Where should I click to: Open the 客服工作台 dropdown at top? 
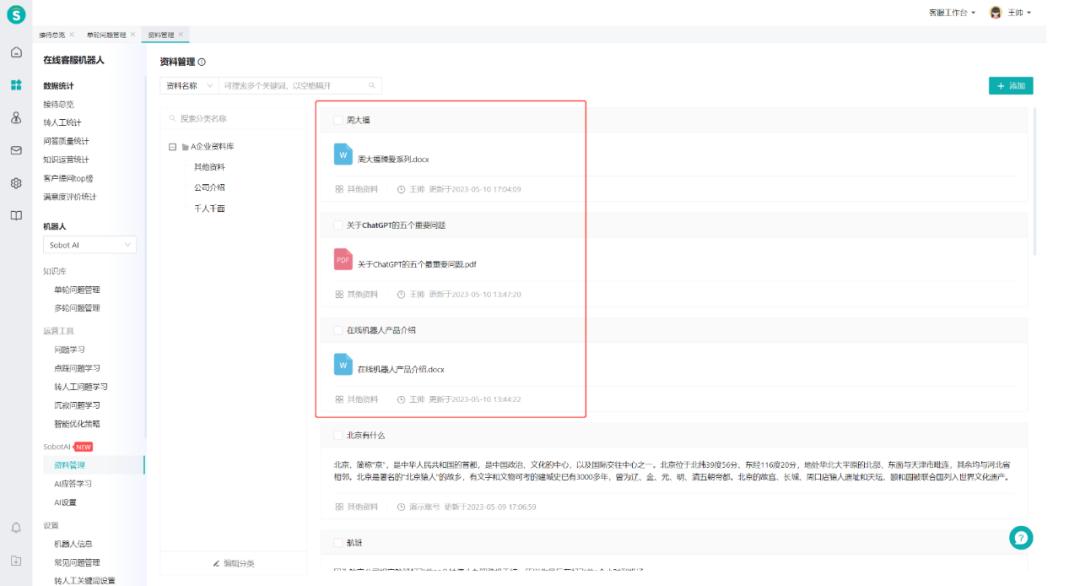click(952, 12)
